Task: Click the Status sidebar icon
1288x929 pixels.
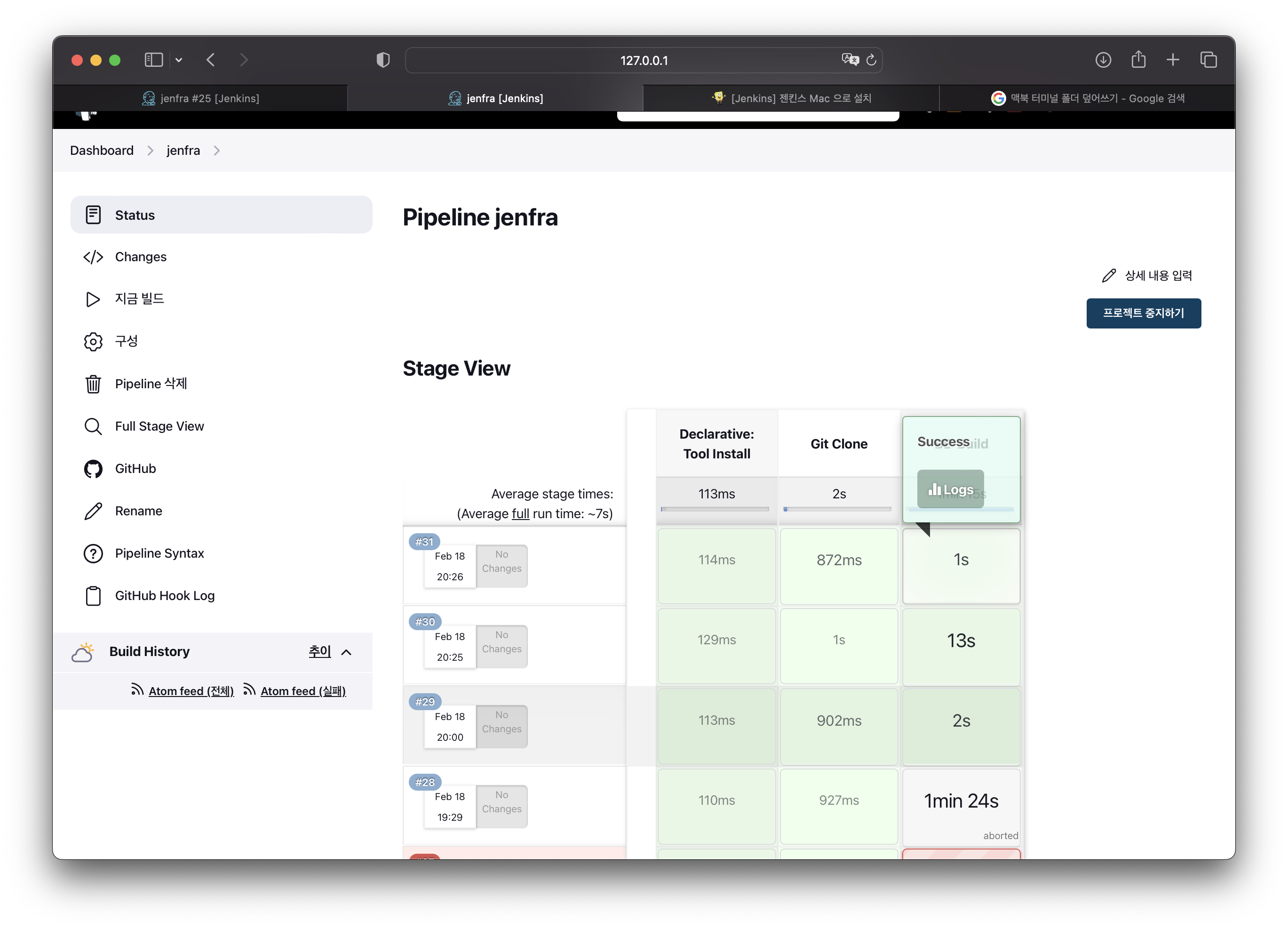Action: click(x=93, y=215)
